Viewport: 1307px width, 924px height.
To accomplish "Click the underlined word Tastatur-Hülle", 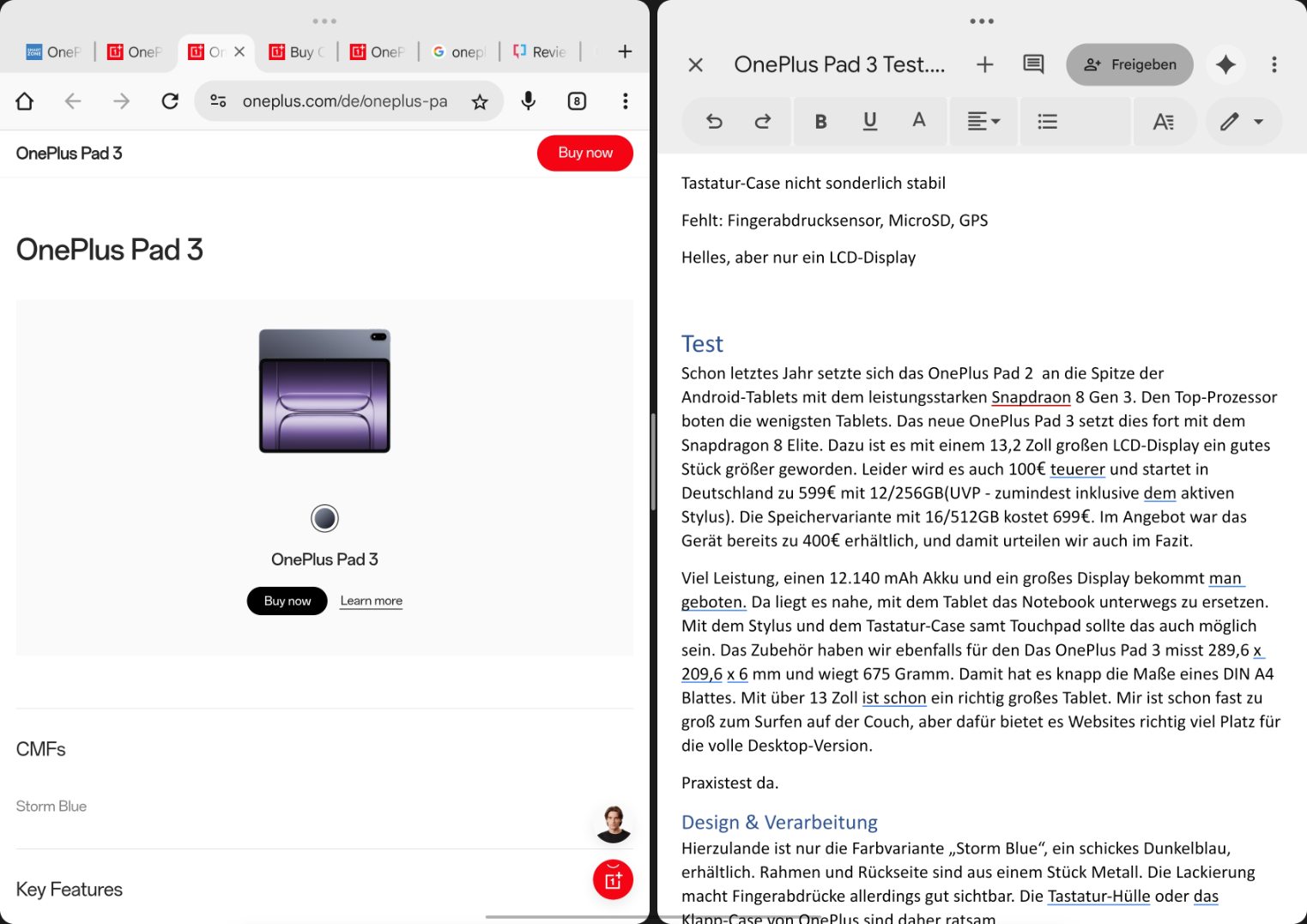I will [1098, 897].
